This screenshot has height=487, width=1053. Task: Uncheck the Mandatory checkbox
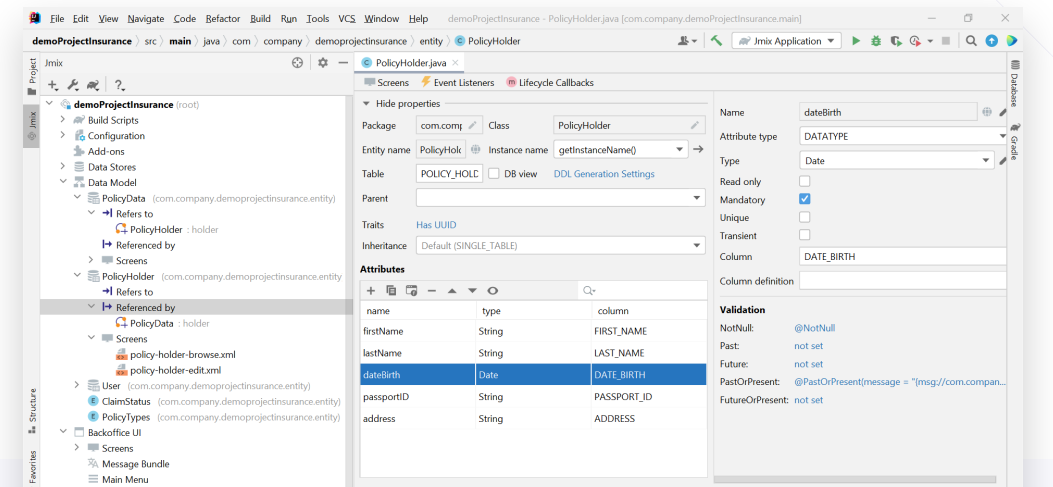click(x=804, y=199)
